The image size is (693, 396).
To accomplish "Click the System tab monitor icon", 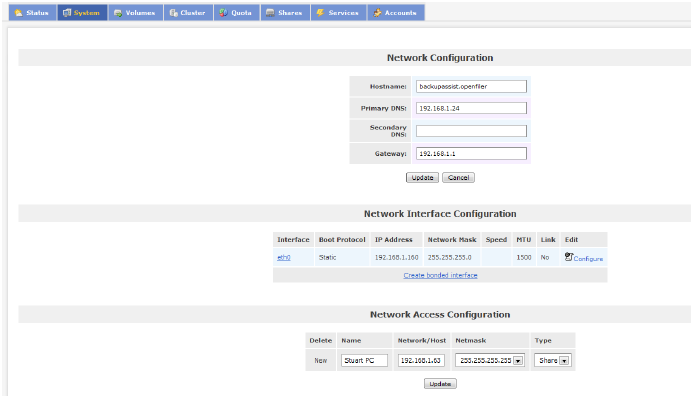I will 67,12.
